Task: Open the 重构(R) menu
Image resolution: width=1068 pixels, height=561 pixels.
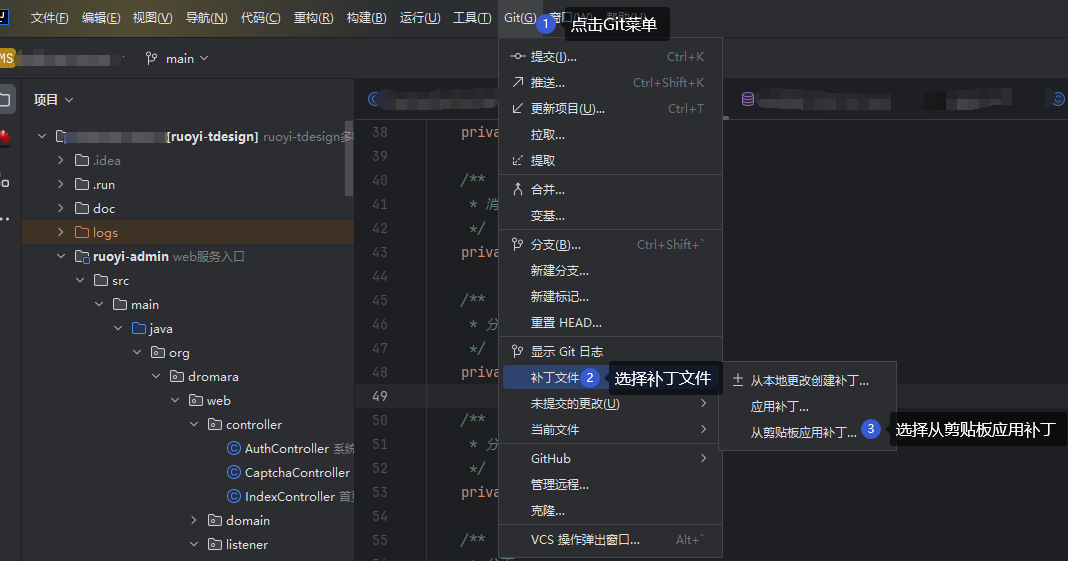Action: (313, 18)
